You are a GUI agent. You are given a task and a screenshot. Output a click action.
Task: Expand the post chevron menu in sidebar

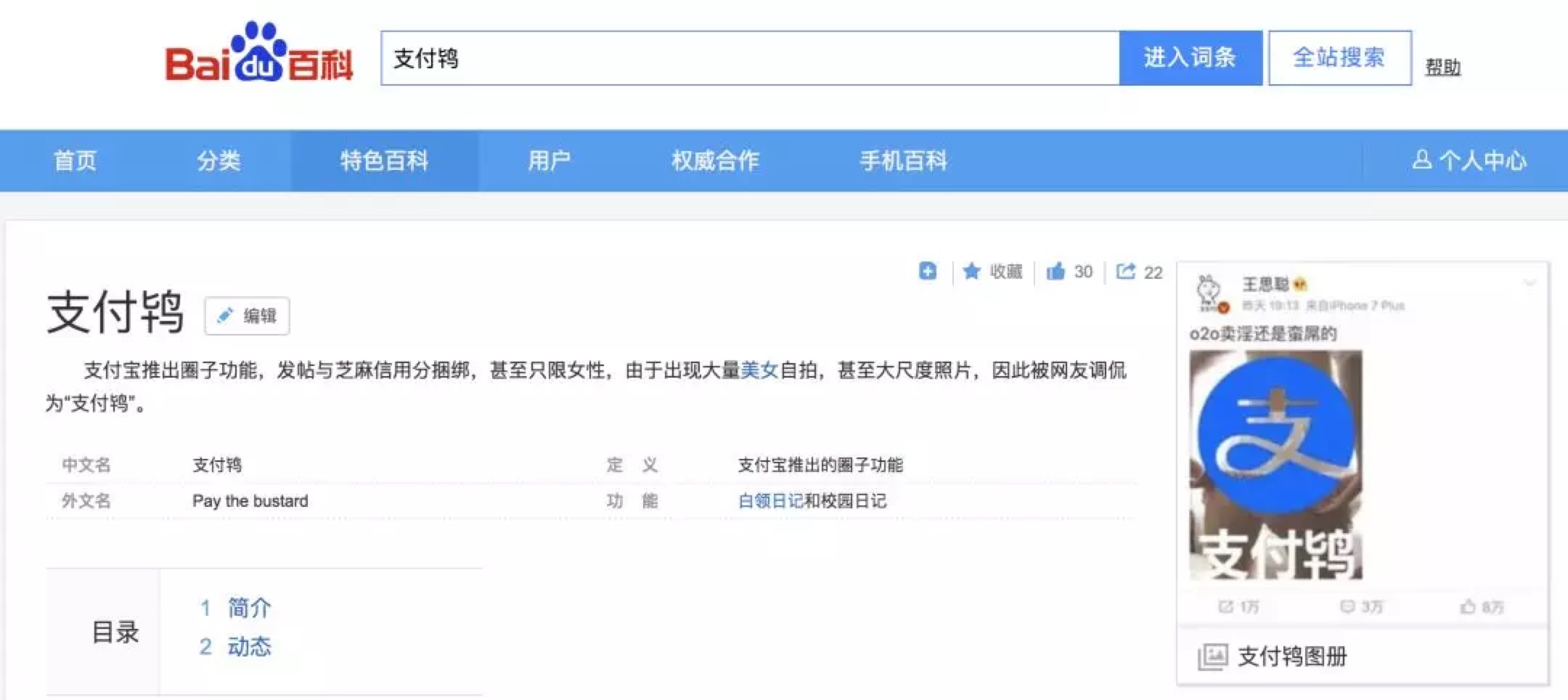point(1530,283)
